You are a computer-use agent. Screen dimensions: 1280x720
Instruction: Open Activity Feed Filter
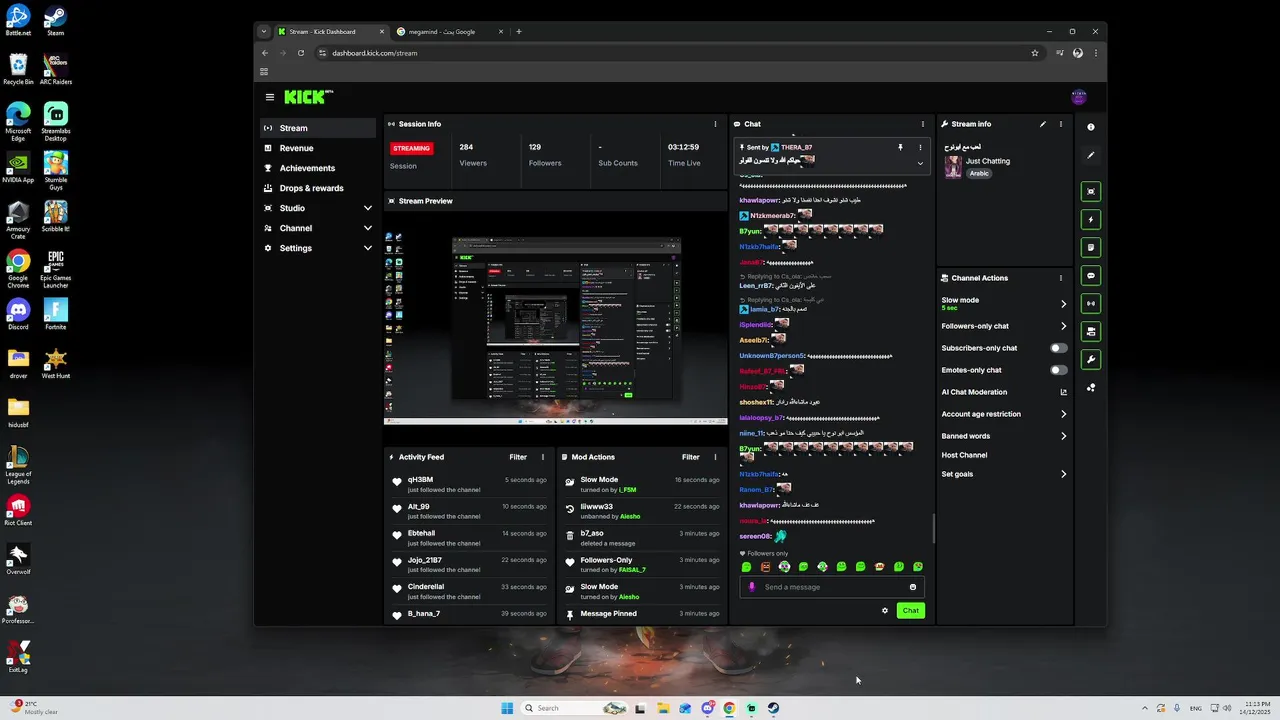coord(518,457)
